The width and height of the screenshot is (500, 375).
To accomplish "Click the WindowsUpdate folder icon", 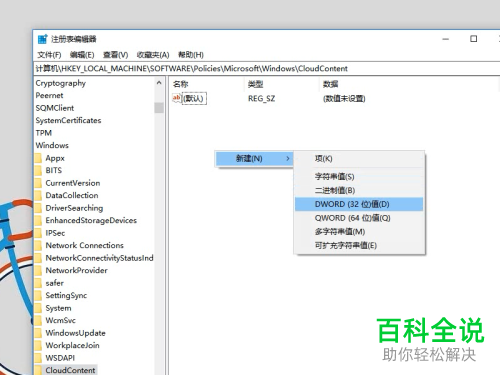I will point(39,333).
